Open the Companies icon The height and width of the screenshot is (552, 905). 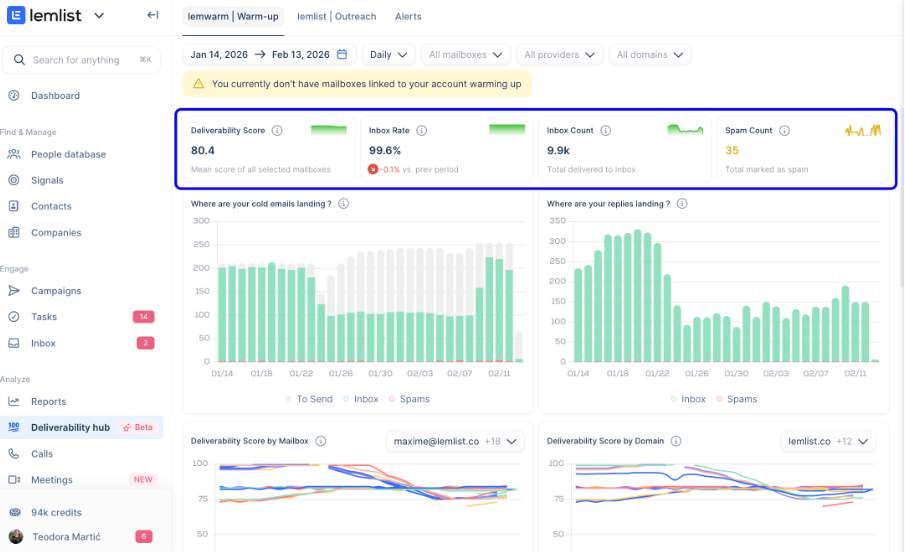point(14,233)
